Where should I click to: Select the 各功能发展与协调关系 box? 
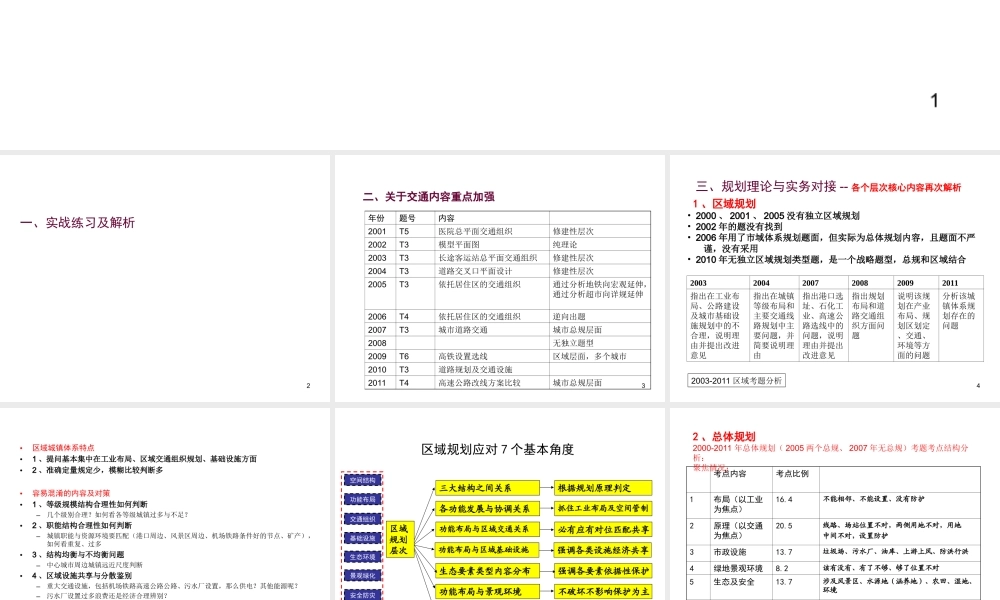pos(487,509)
